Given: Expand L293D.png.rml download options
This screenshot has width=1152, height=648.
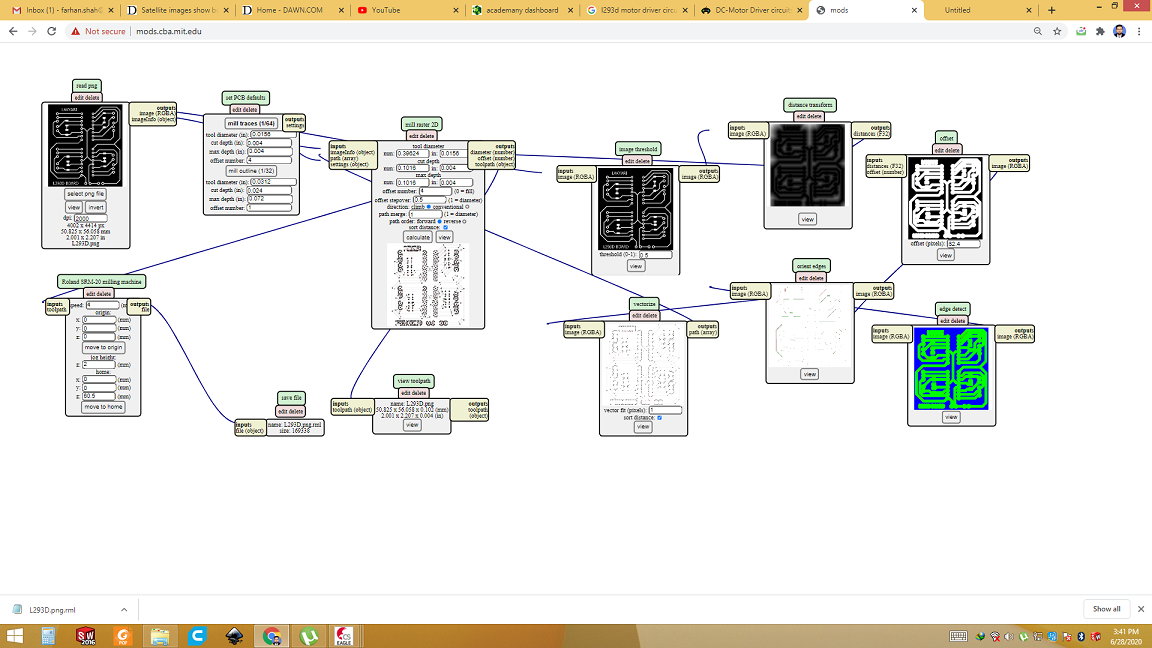Looking at the screenshot, I should click(x=123, y=610).
